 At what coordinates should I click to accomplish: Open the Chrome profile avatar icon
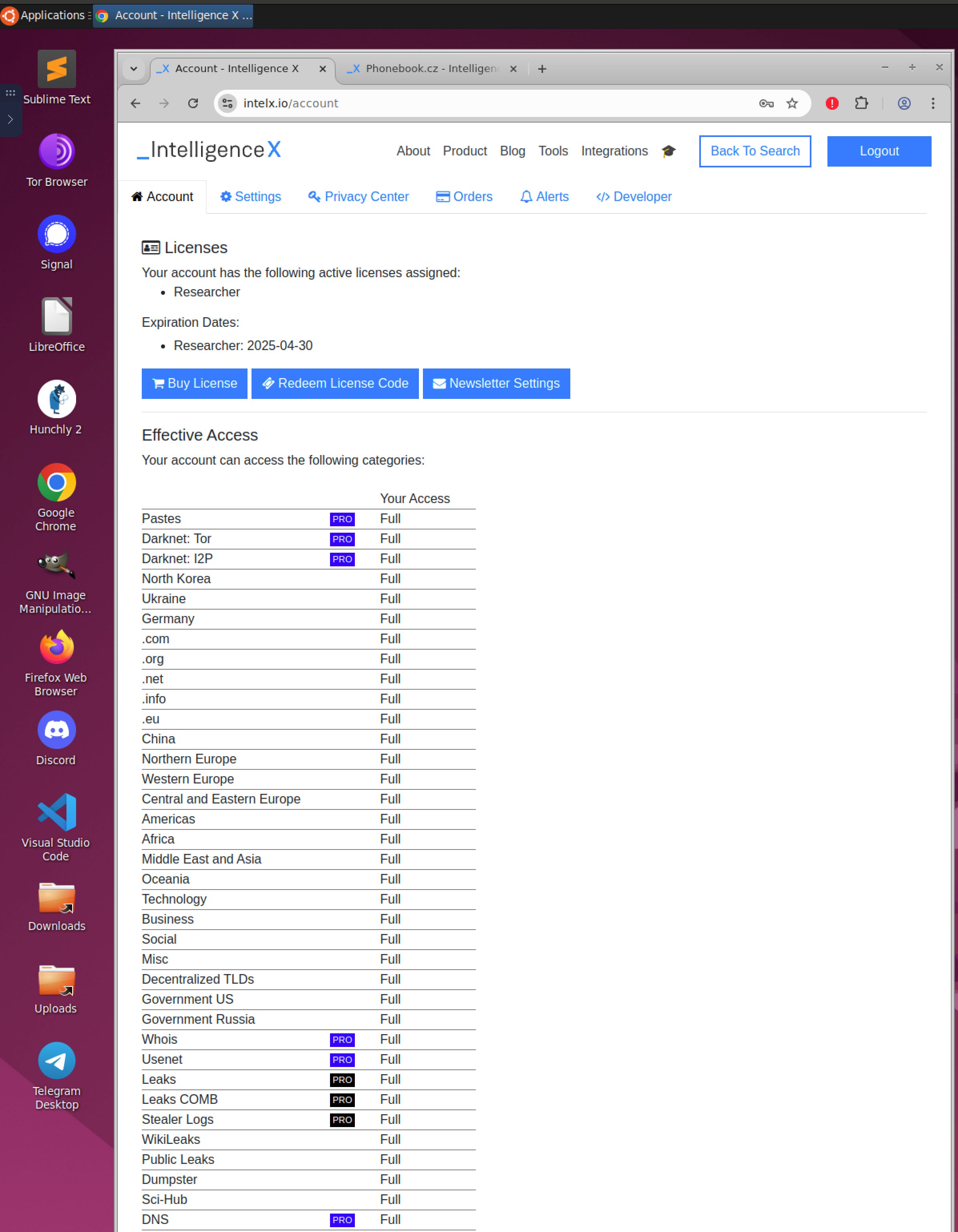pyautogui.click(x=904, y=103)
